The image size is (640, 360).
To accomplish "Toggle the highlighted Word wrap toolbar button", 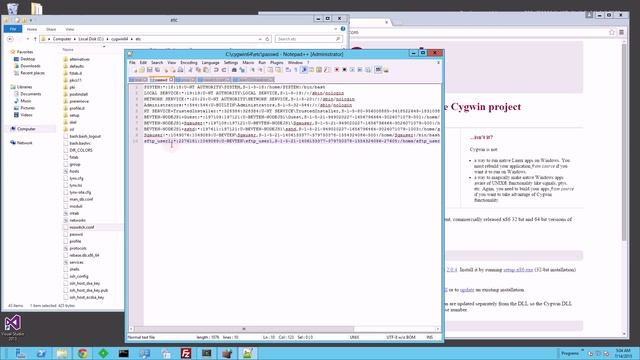I will click(304, 70).
